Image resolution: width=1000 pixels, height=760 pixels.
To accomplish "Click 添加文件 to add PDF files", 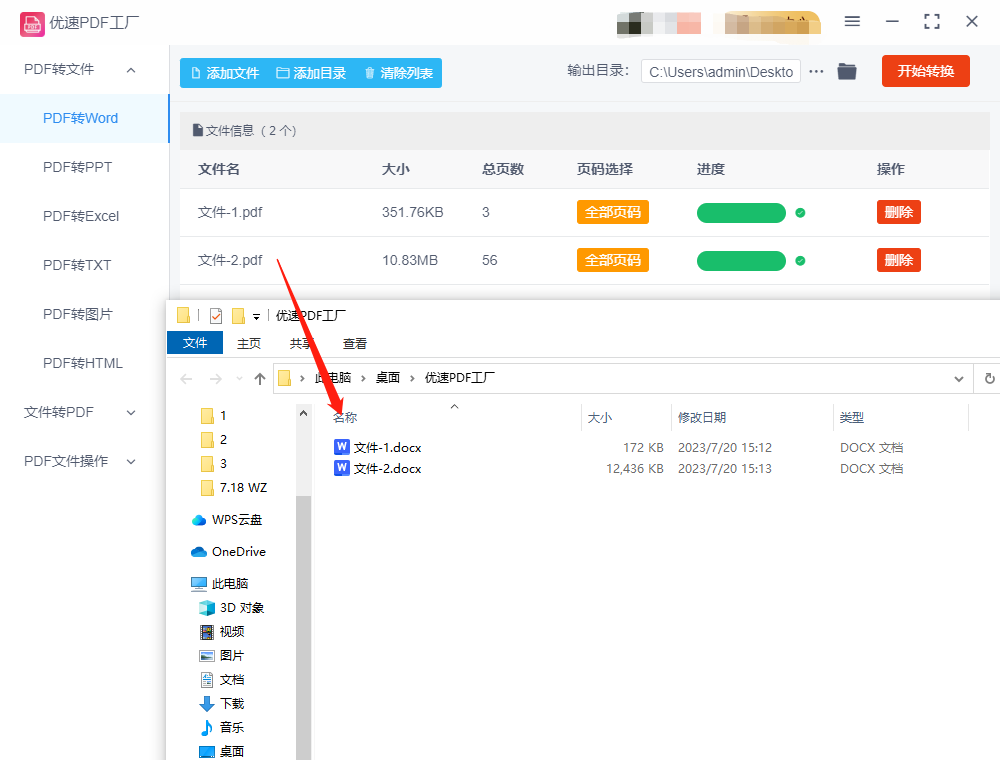I will point(225,73).
